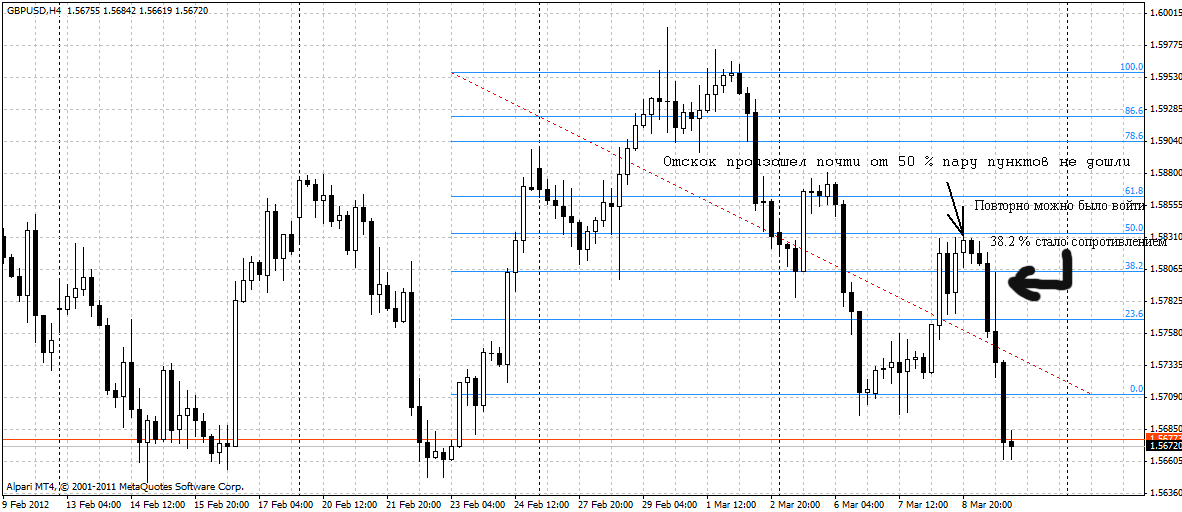Click price 1.56850 on the price axis
Screen dimensions: 1182x512
point(1166,428)
